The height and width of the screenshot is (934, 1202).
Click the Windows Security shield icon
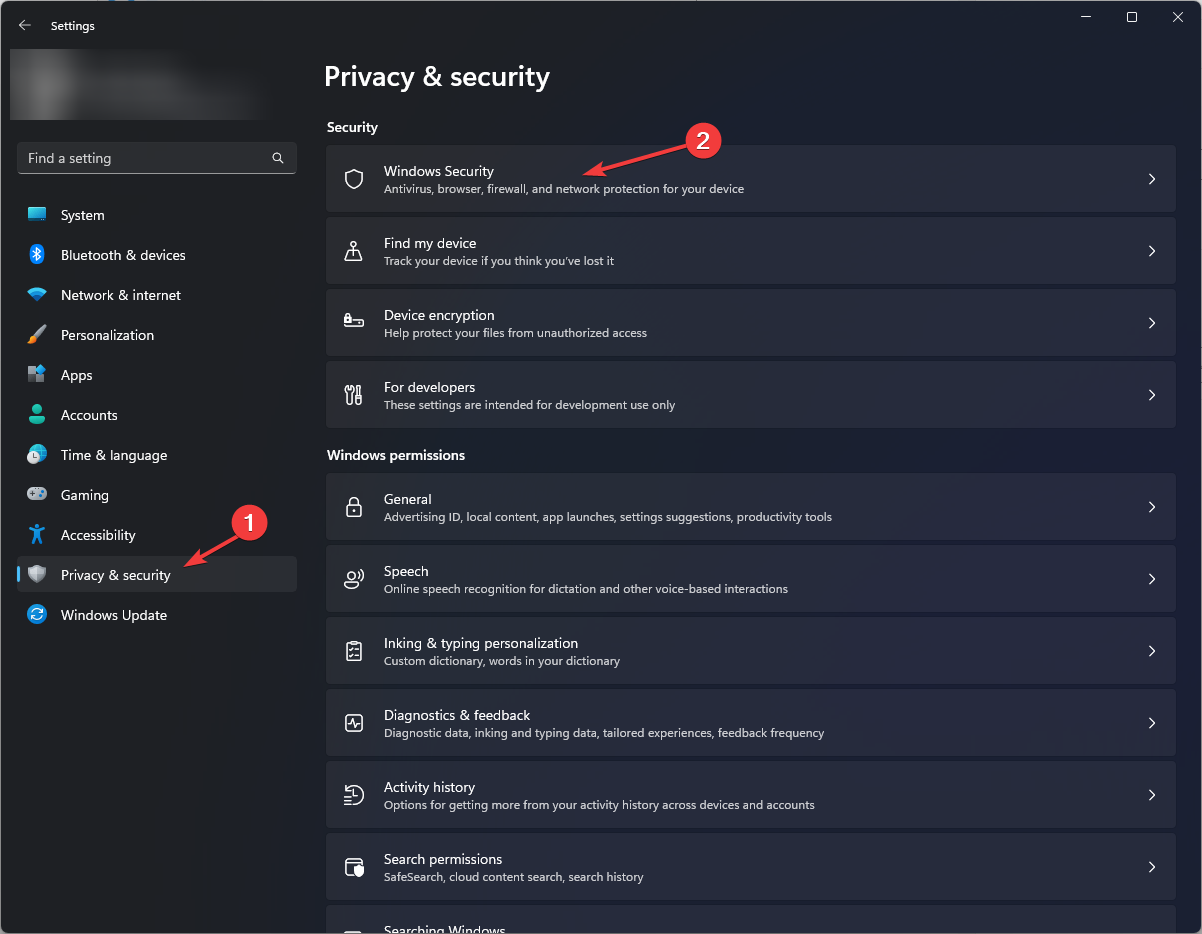click(x=354, y=179)
